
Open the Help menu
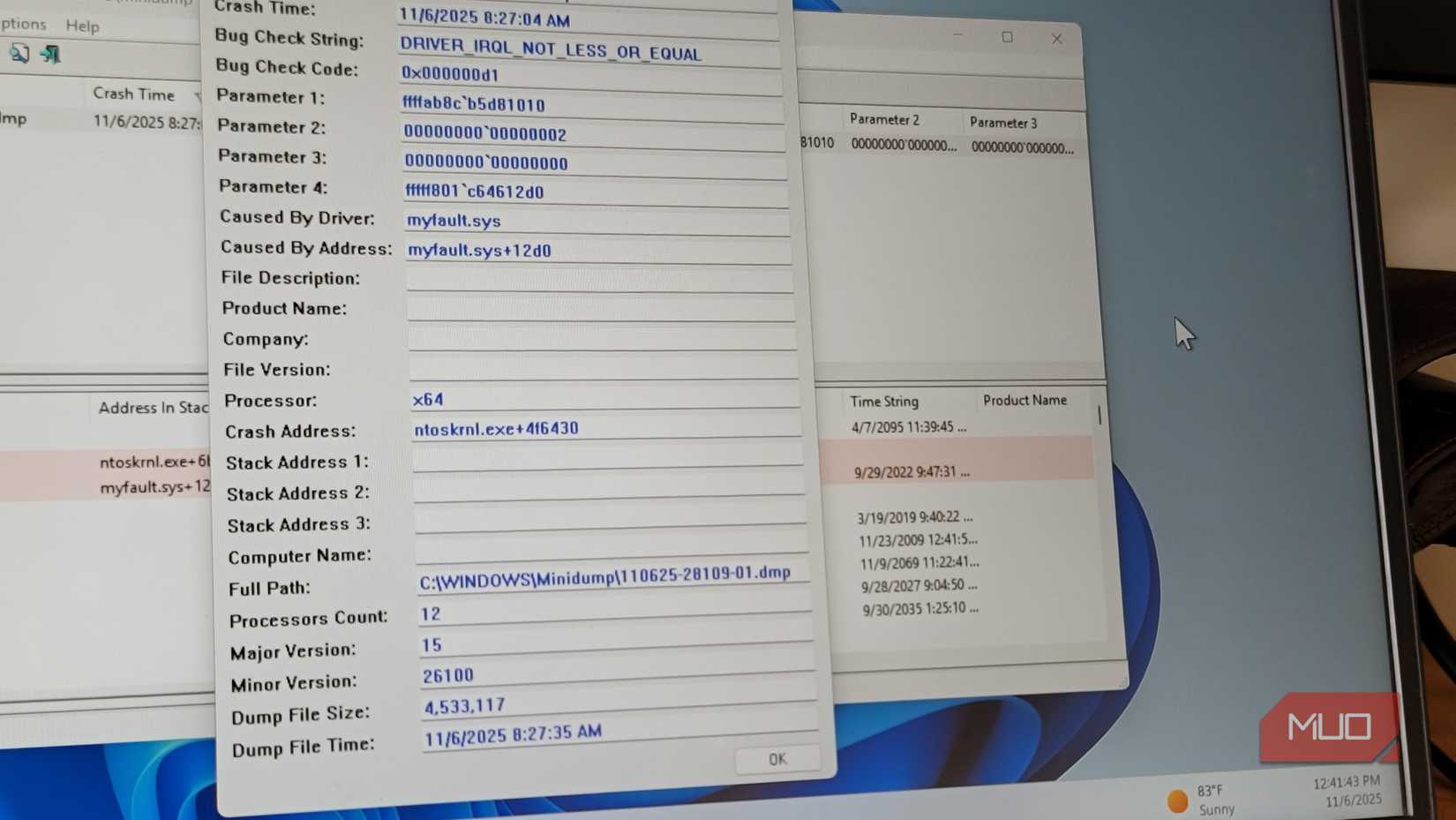82,26
